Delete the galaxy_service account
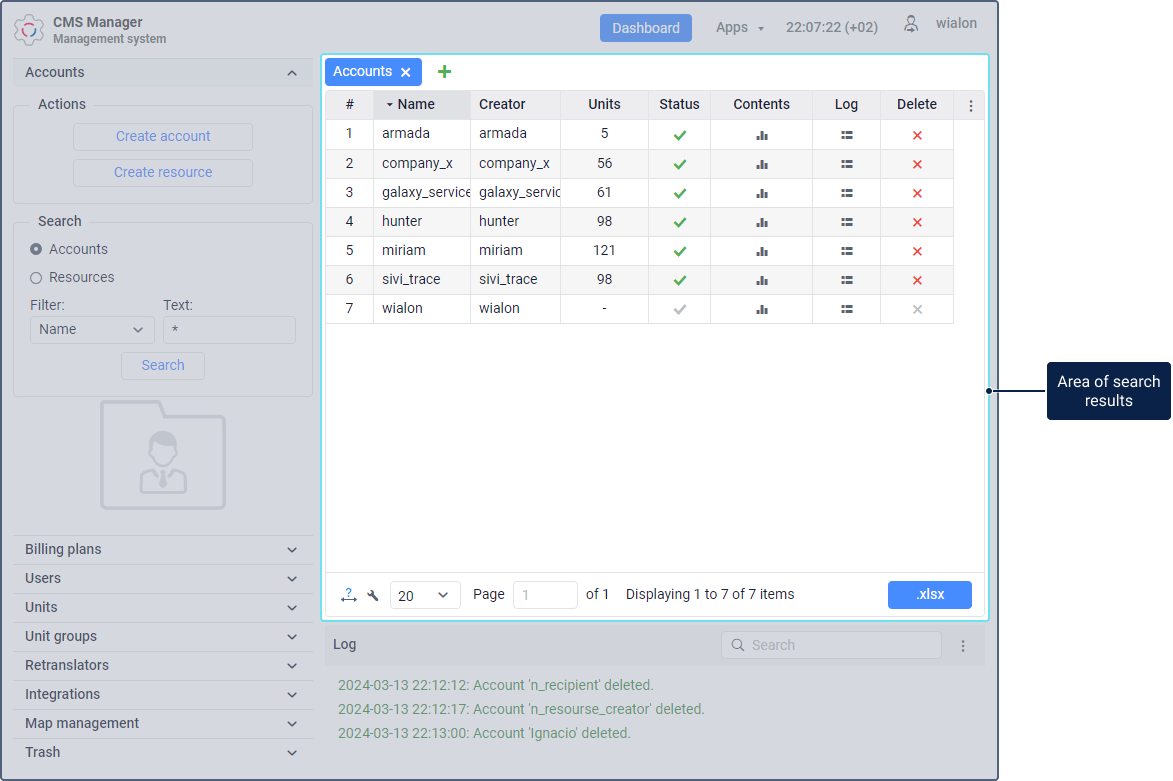 [x=917, y=193]
